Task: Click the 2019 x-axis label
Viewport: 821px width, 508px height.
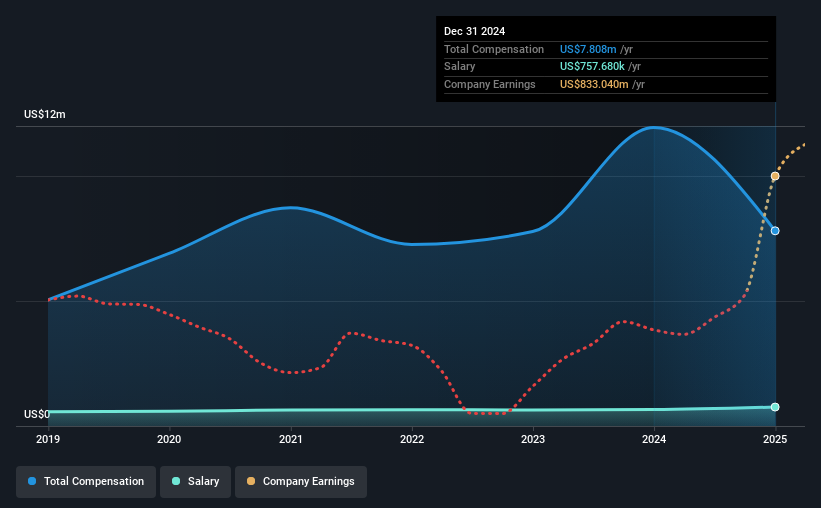Action: [x=48, y=439]
